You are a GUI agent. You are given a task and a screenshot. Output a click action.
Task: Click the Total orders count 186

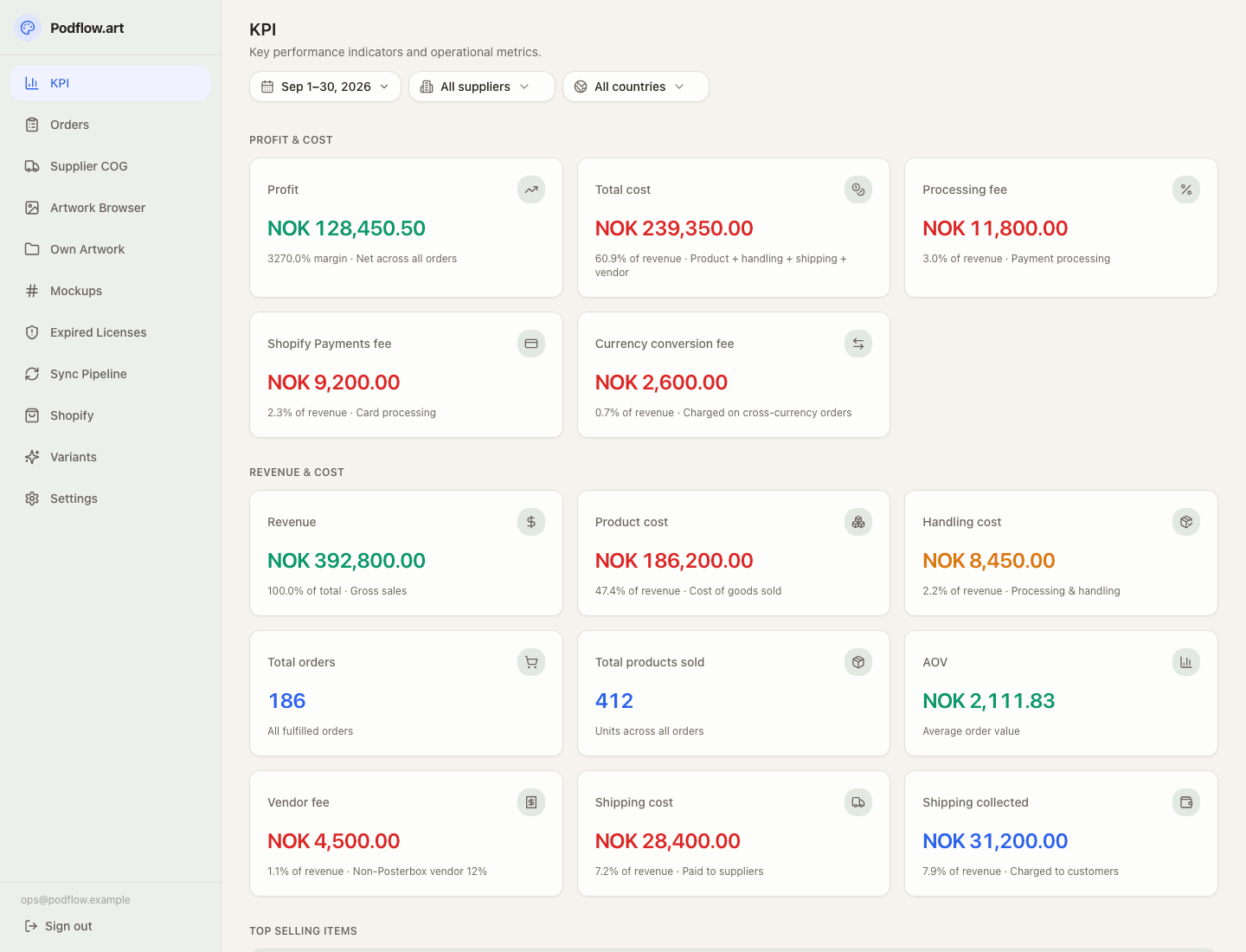(x=286, y=701)
